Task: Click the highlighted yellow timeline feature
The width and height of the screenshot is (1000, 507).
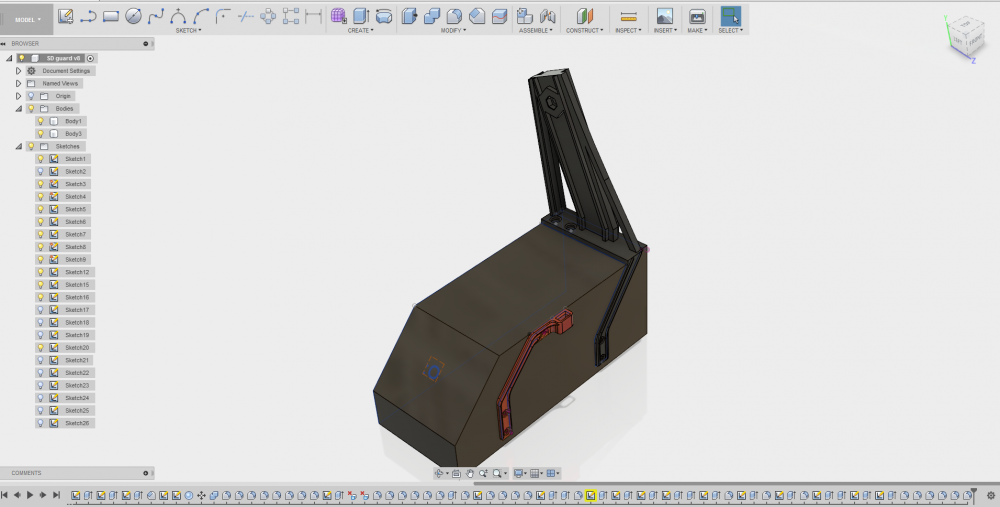Action: coord(591,495)
